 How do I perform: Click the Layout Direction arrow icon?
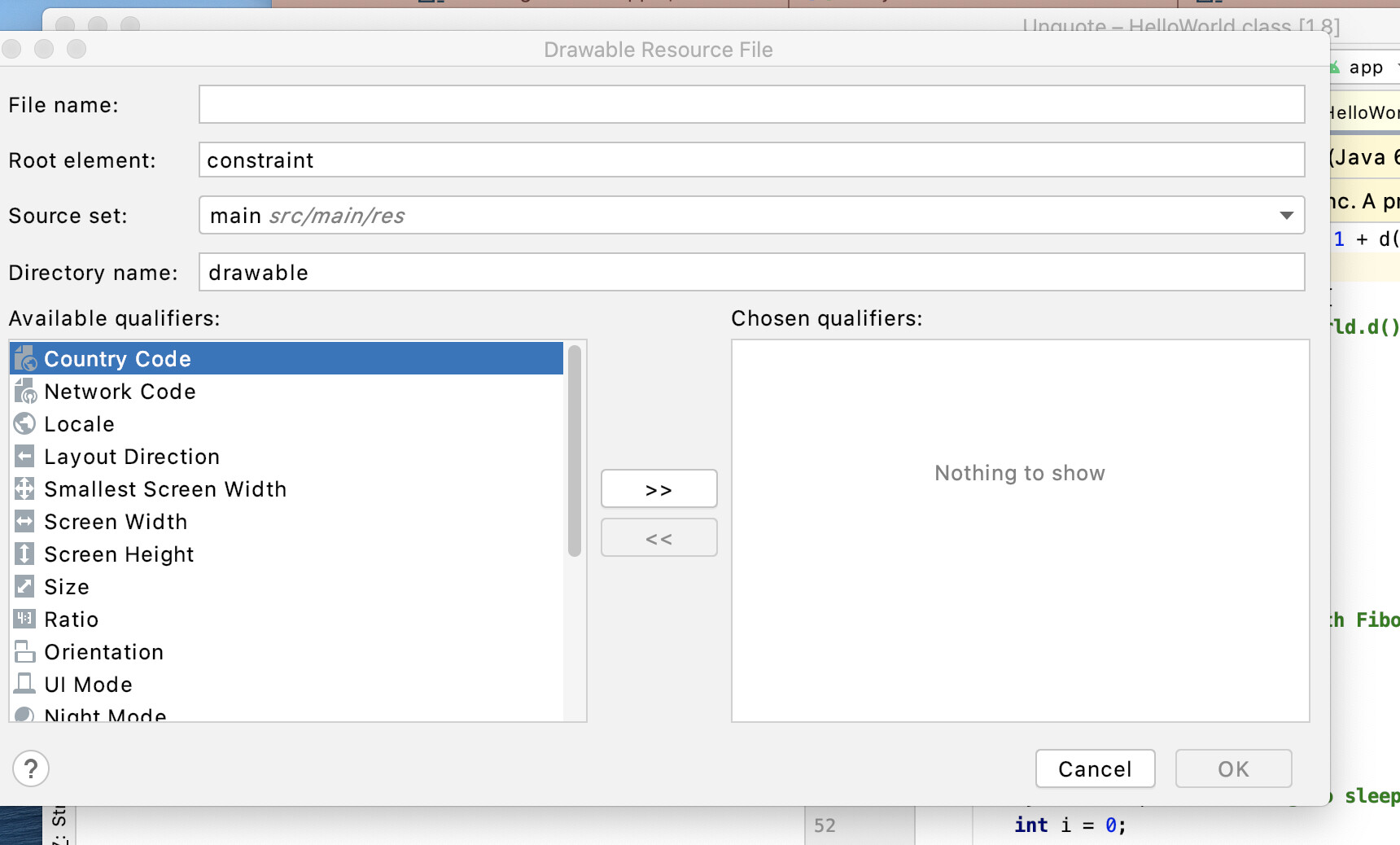point(25,457)
